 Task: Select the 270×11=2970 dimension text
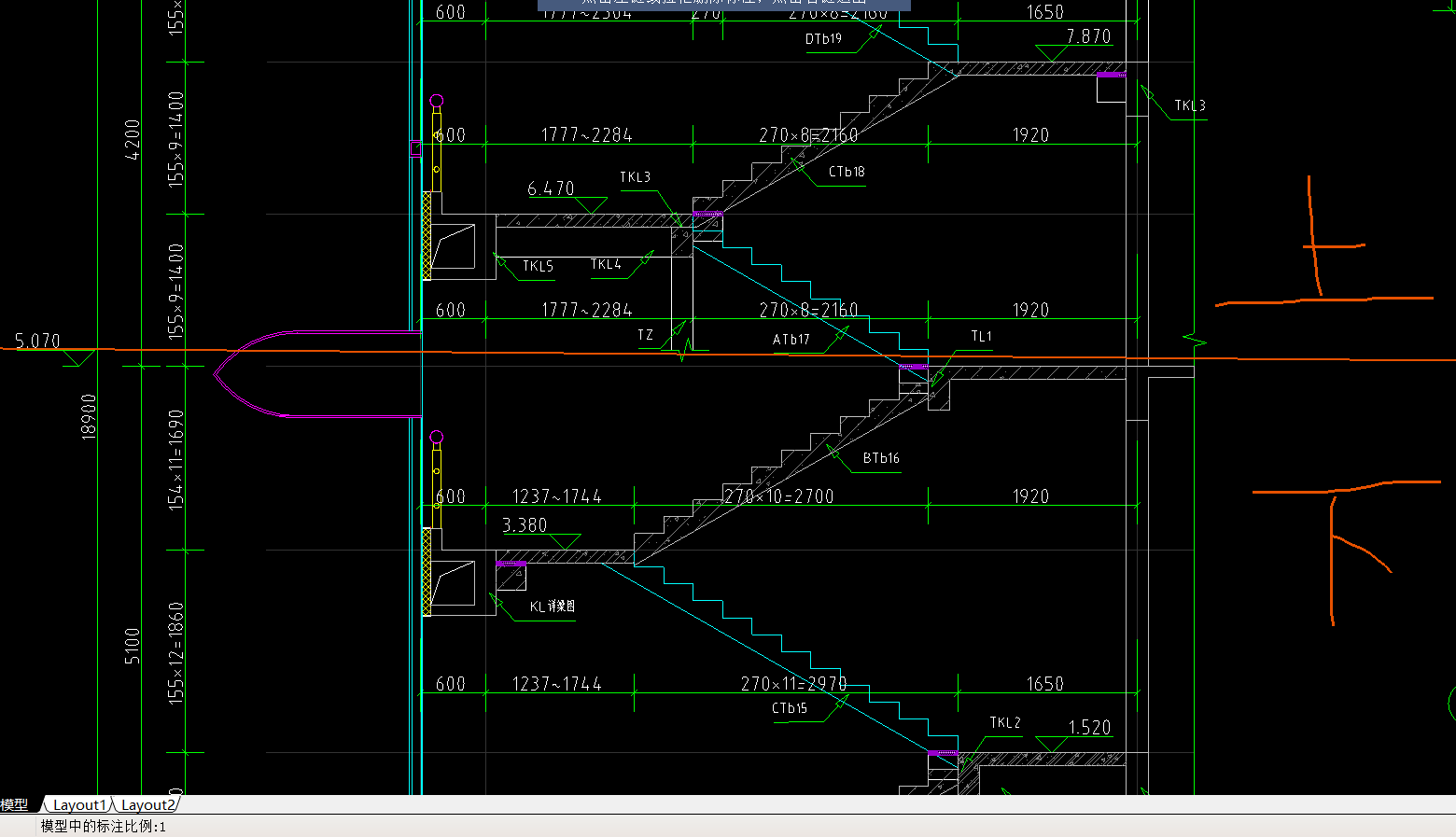pyautogui.click(x=794, y=684)
